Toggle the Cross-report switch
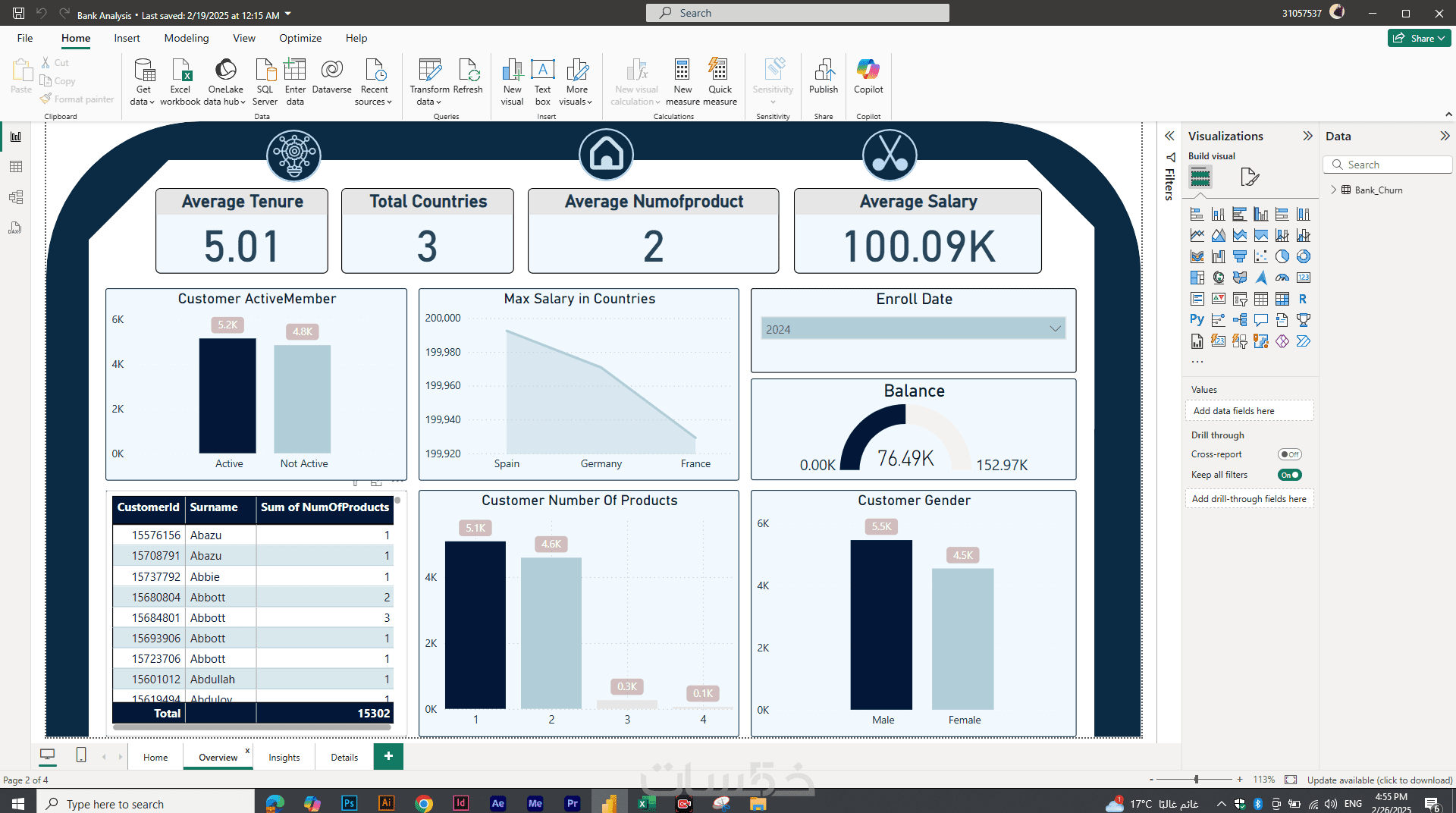 click(1289, 454)
